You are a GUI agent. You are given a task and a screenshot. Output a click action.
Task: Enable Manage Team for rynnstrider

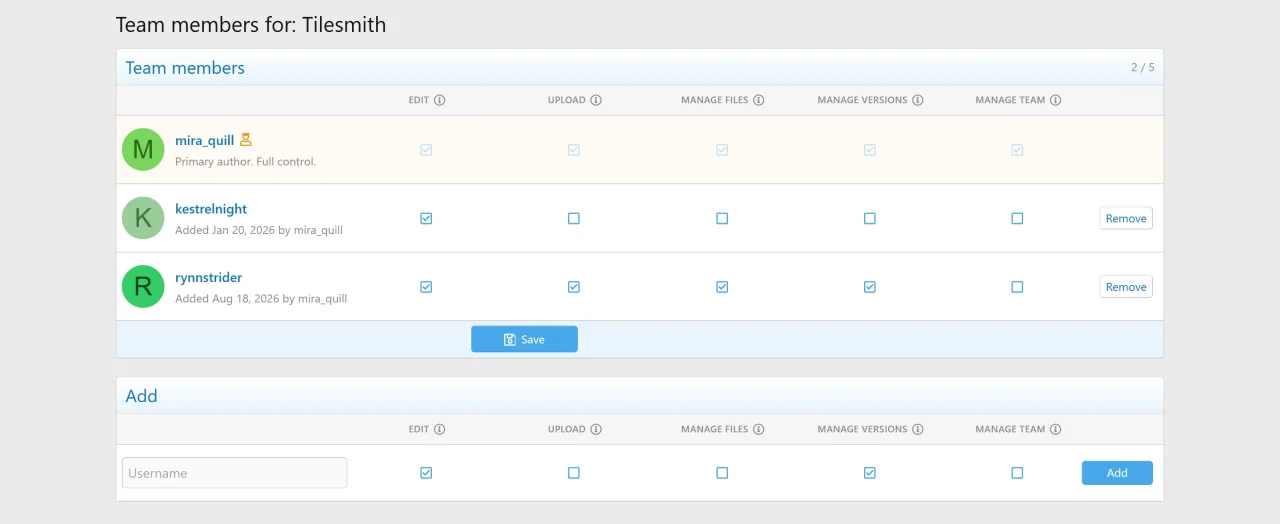(x=1017, y=286)
